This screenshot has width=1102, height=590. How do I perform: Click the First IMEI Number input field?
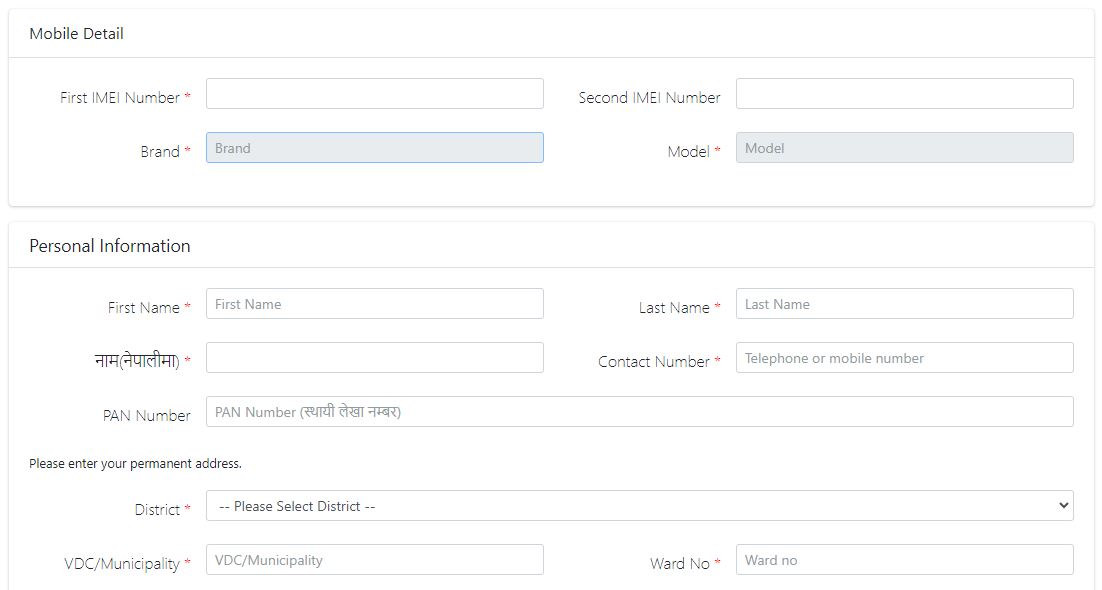374,92
